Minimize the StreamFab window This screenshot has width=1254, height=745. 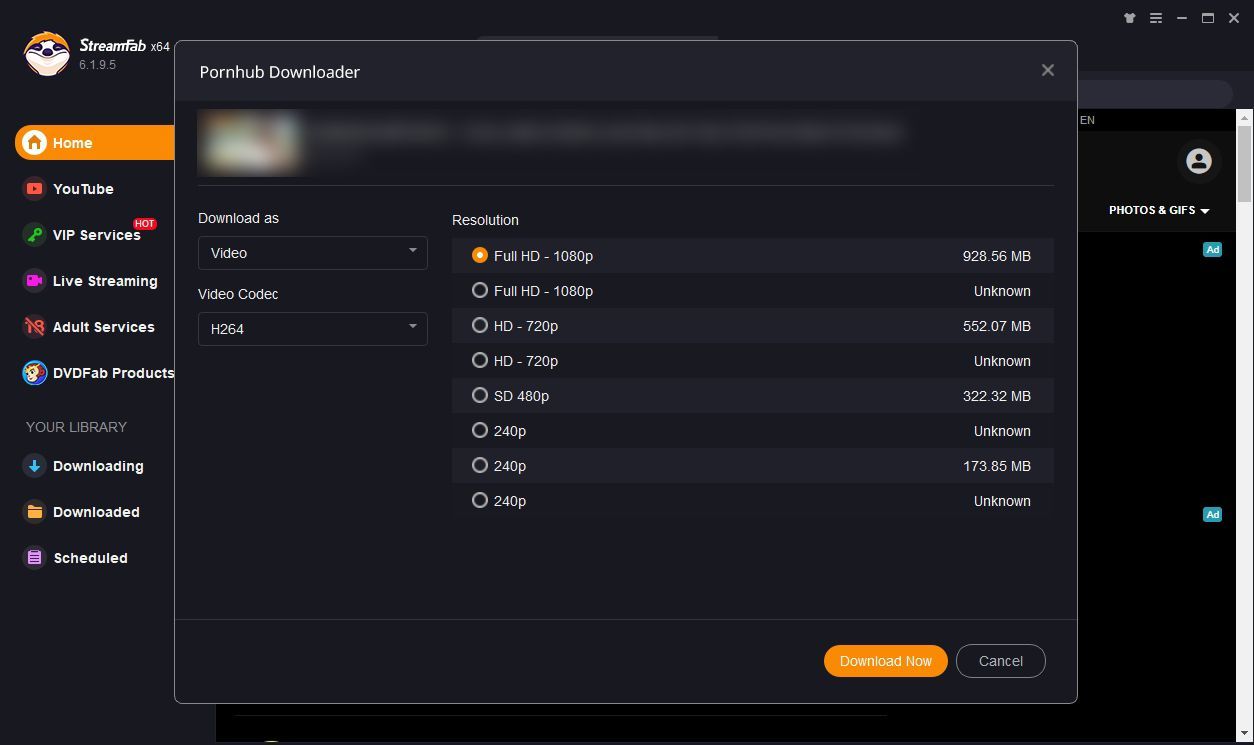pos(1182,18)
